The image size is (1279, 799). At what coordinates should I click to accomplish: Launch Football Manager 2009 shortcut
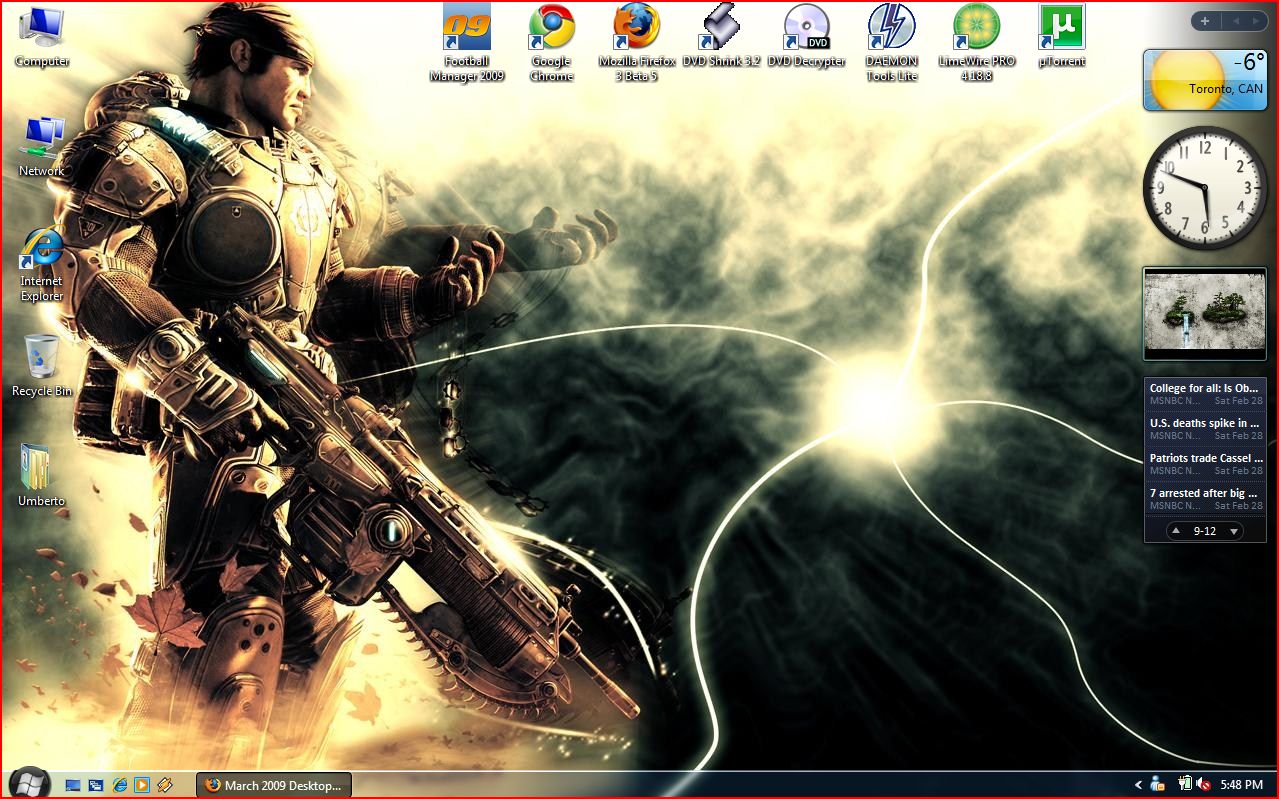(467, 43)
